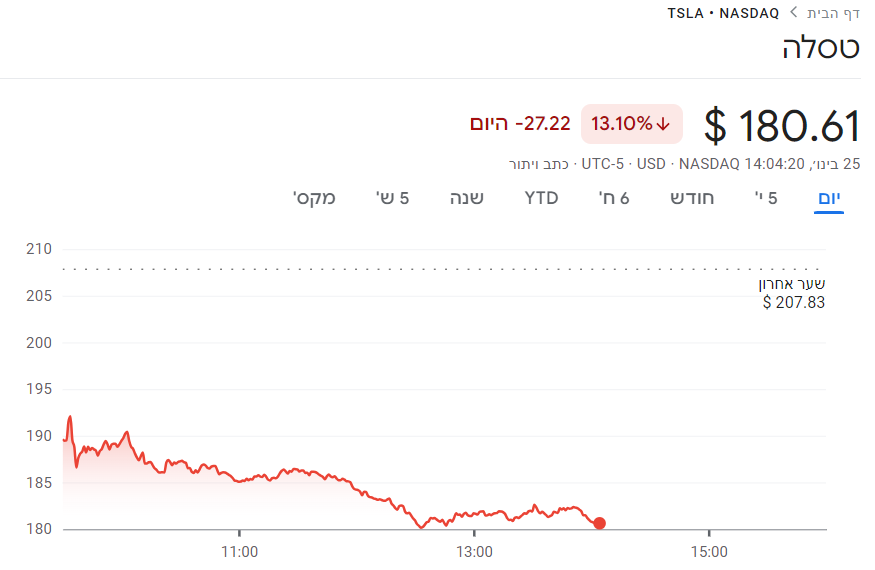Select the 'חודש' one-month tab
875x570 pixels.
click(692, 198)
